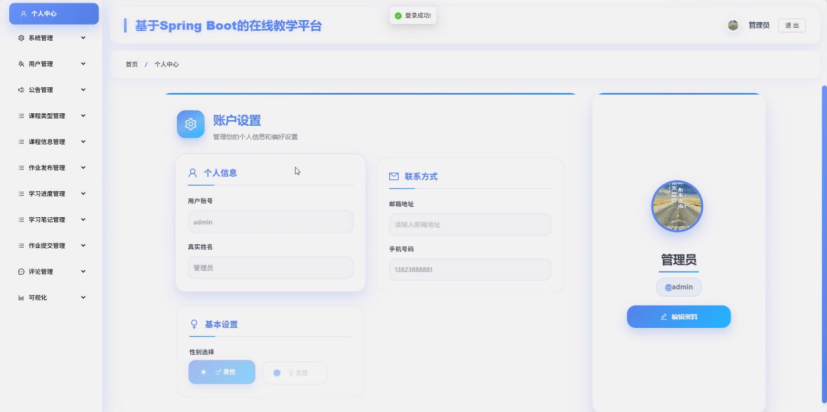Click the small avatar in the top bar
The width and height of the screenshot is (827, 412).
[733, 25]
